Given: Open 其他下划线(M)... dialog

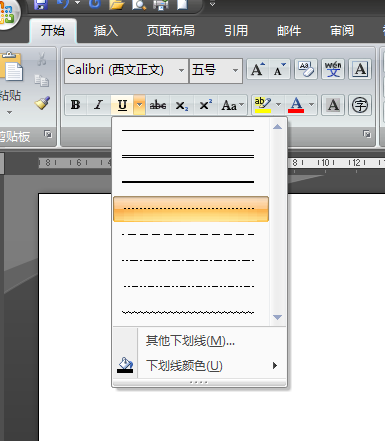Looking at the screenshot, I should pos(199,341).
